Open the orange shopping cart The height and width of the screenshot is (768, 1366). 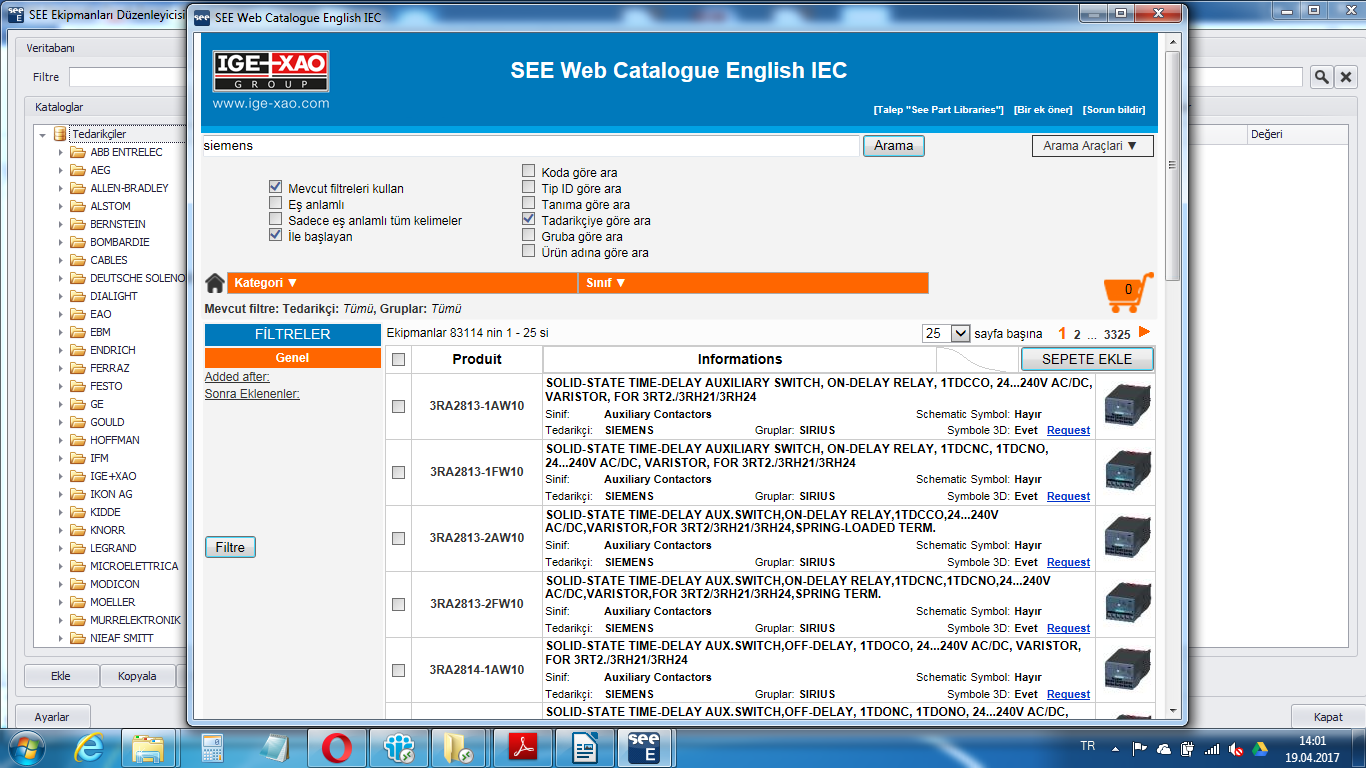pyautogui.click(x=1127, y=293)
